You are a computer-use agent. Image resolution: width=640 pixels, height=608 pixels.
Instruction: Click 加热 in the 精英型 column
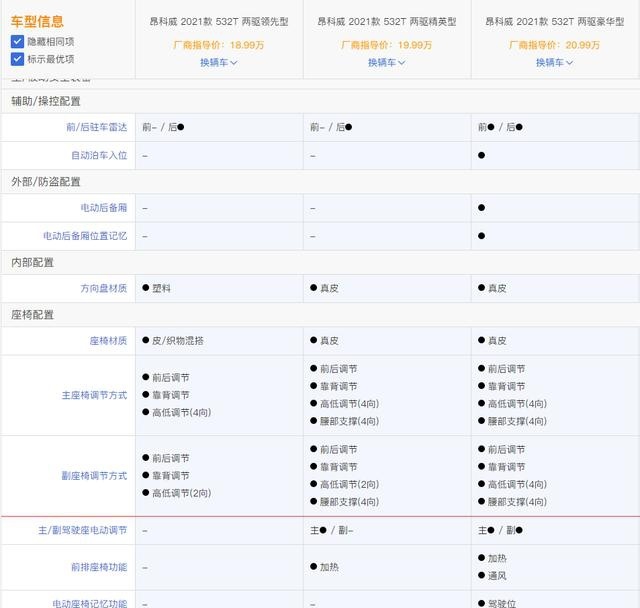point(324,567)
